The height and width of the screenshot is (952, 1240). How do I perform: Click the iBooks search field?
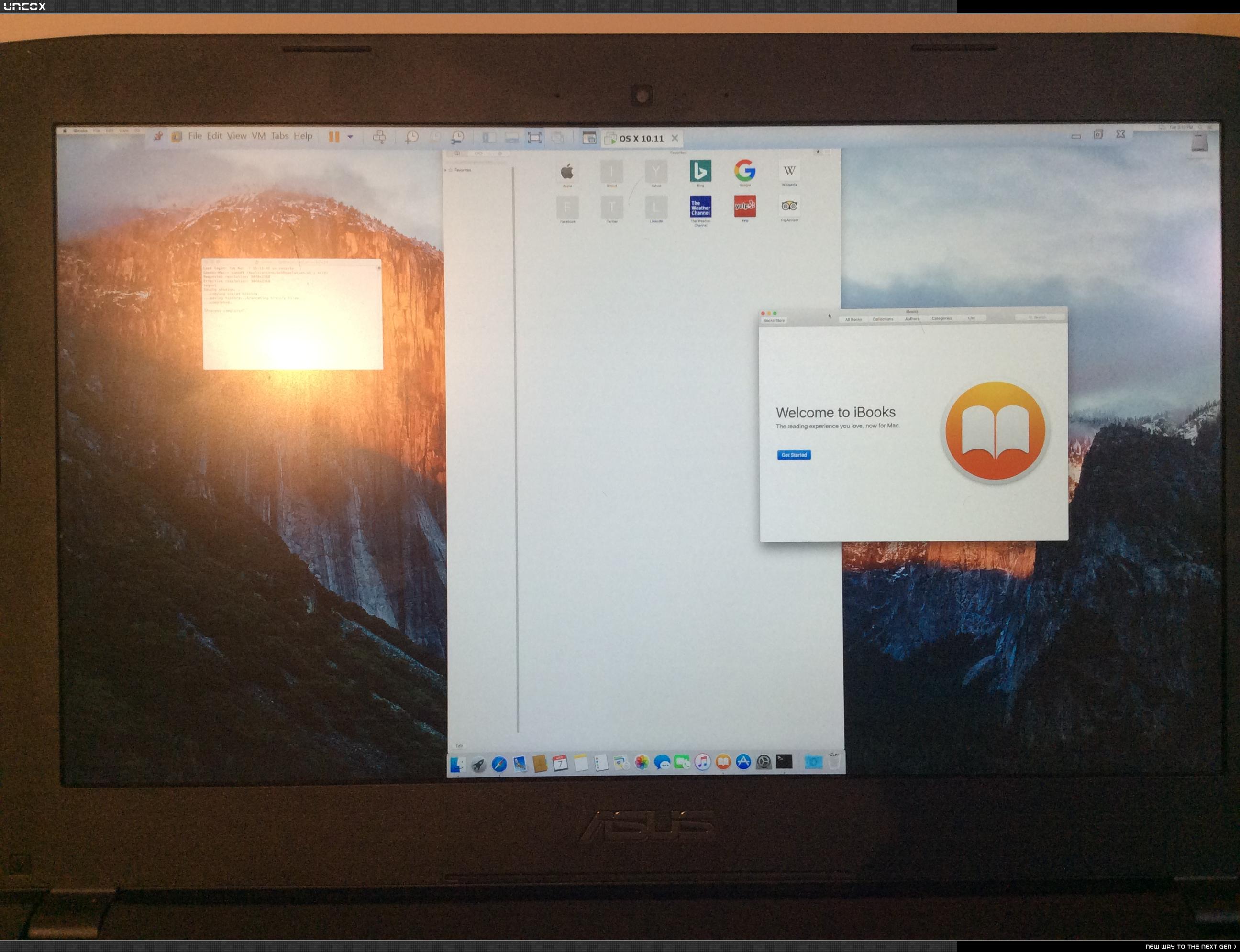point(1039,317)
